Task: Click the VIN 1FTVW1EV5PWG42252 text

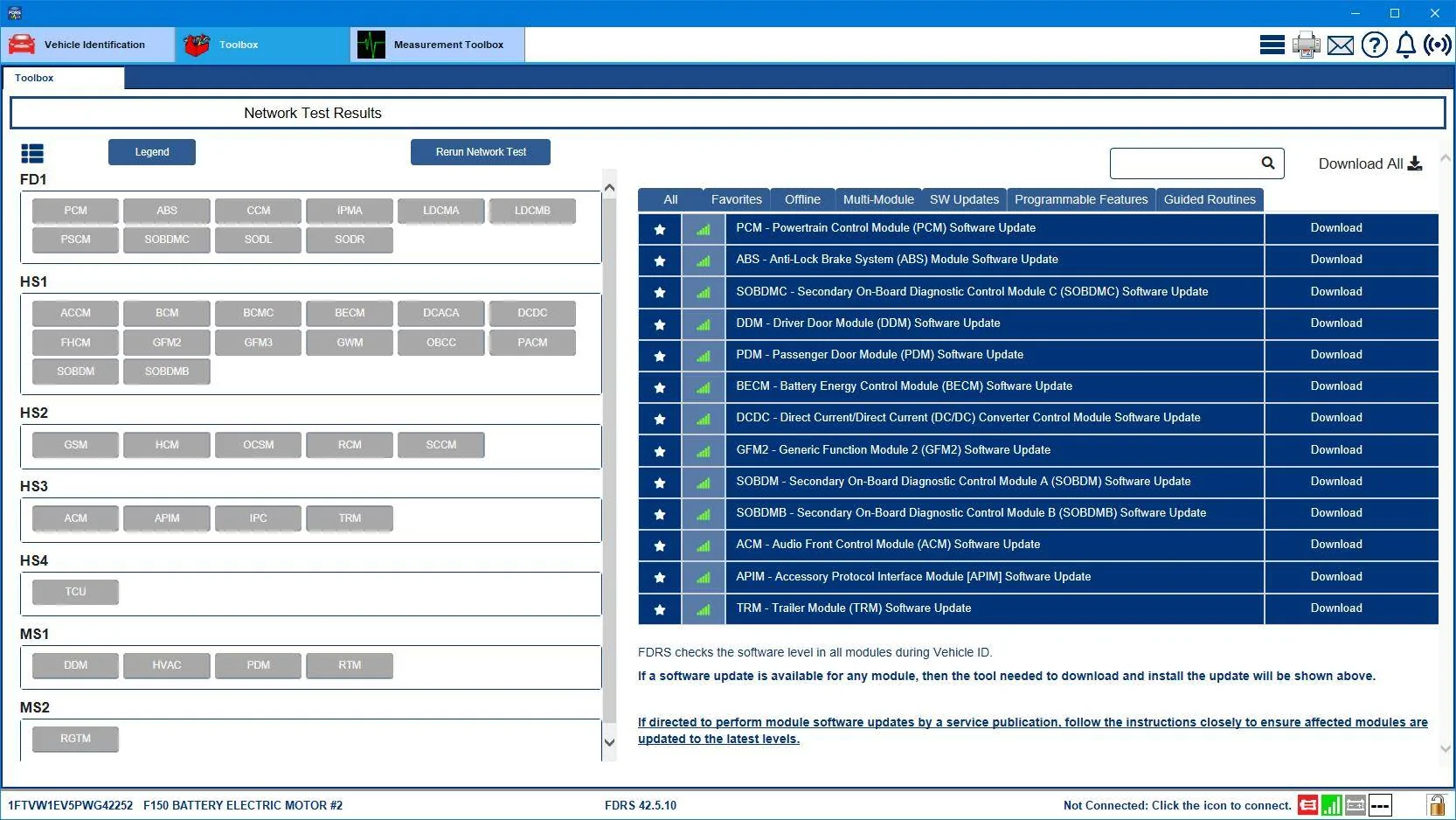Action: tap(71, 806)
